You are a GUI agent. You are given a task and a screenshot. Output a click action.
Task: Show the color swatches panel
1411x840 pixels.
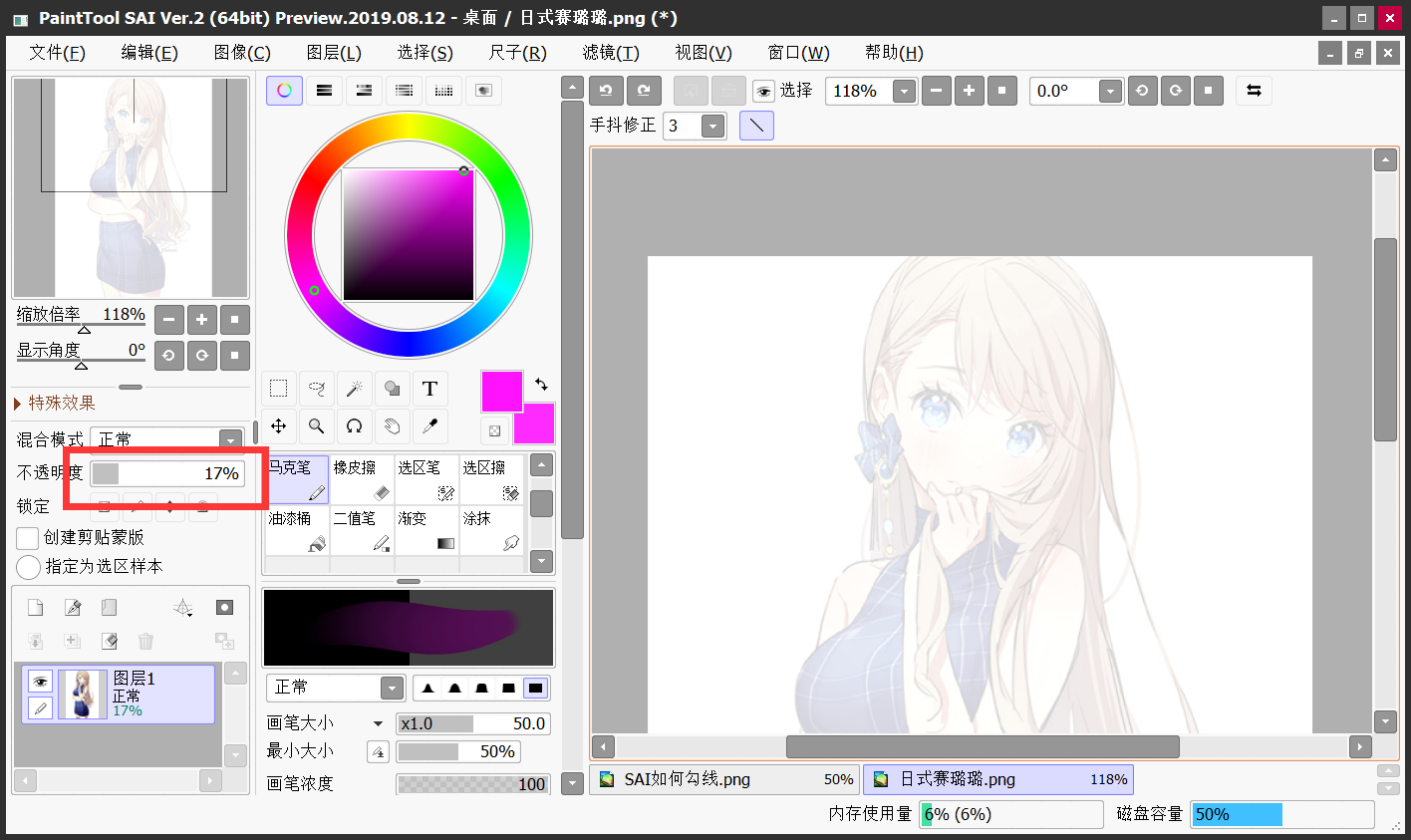point(443,91)
